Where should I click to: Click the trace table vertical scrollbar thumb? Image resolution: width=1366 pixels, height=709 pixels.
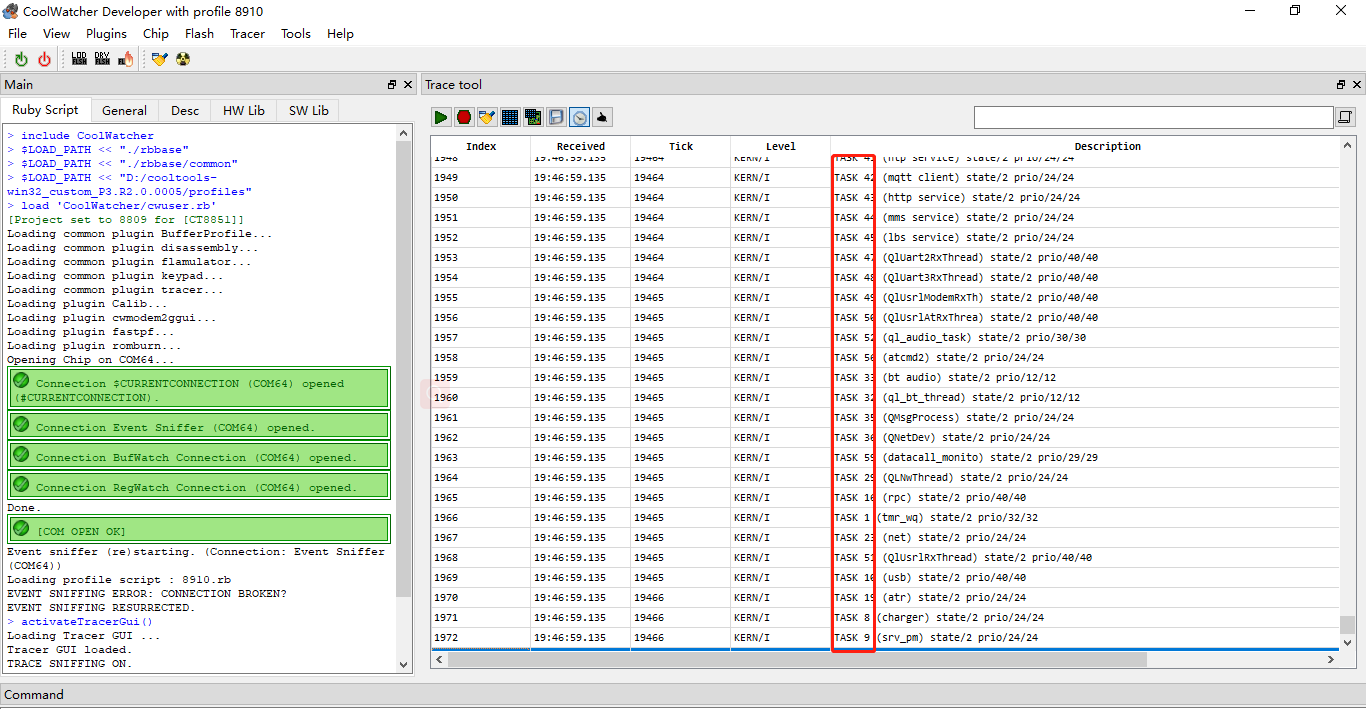coord(1348,625)
